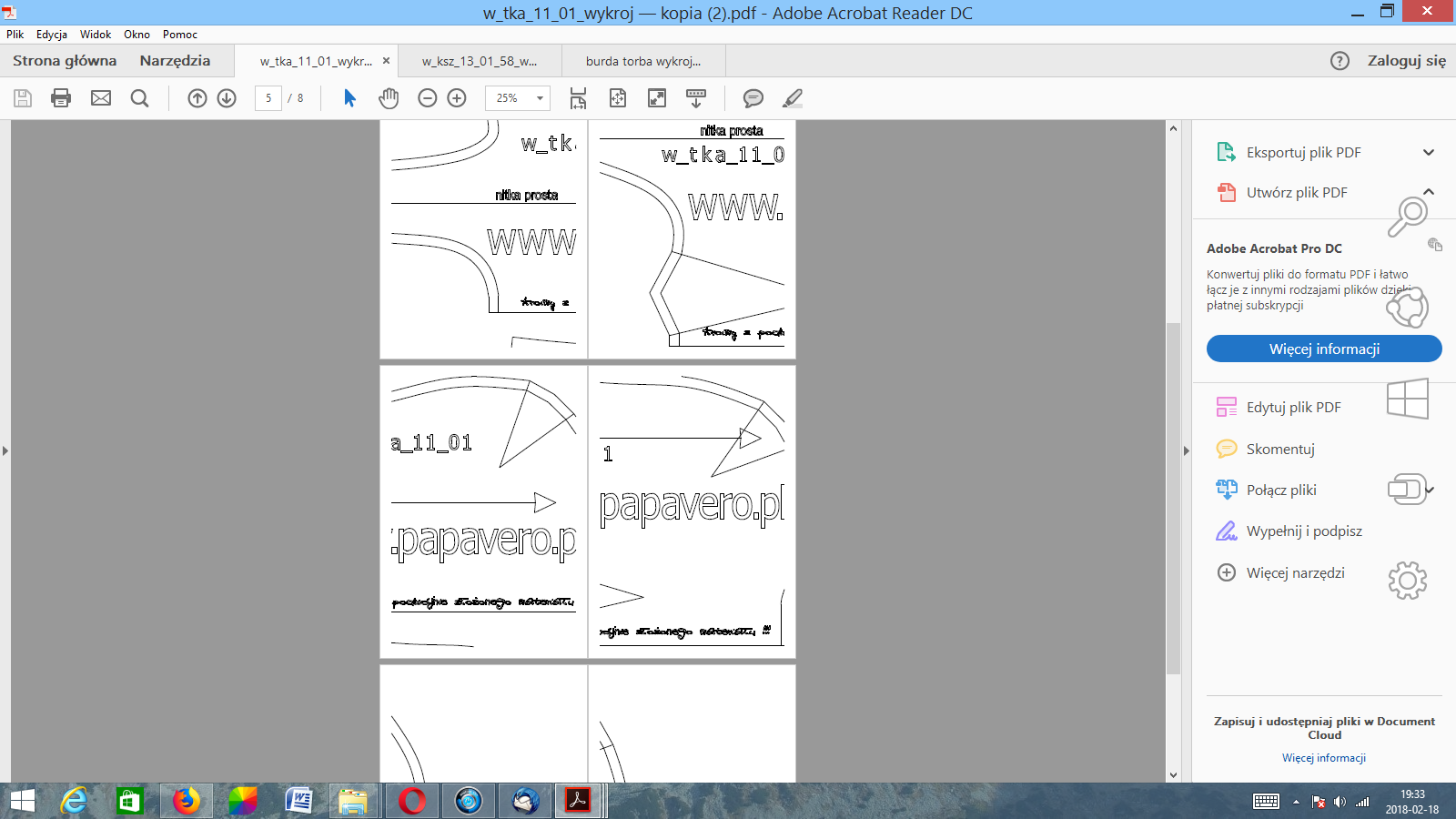Image resolution: width=1456 pixels, height=819 pixels.
Task: Go to previous page arrow icon
Action: tap(197, 98)
